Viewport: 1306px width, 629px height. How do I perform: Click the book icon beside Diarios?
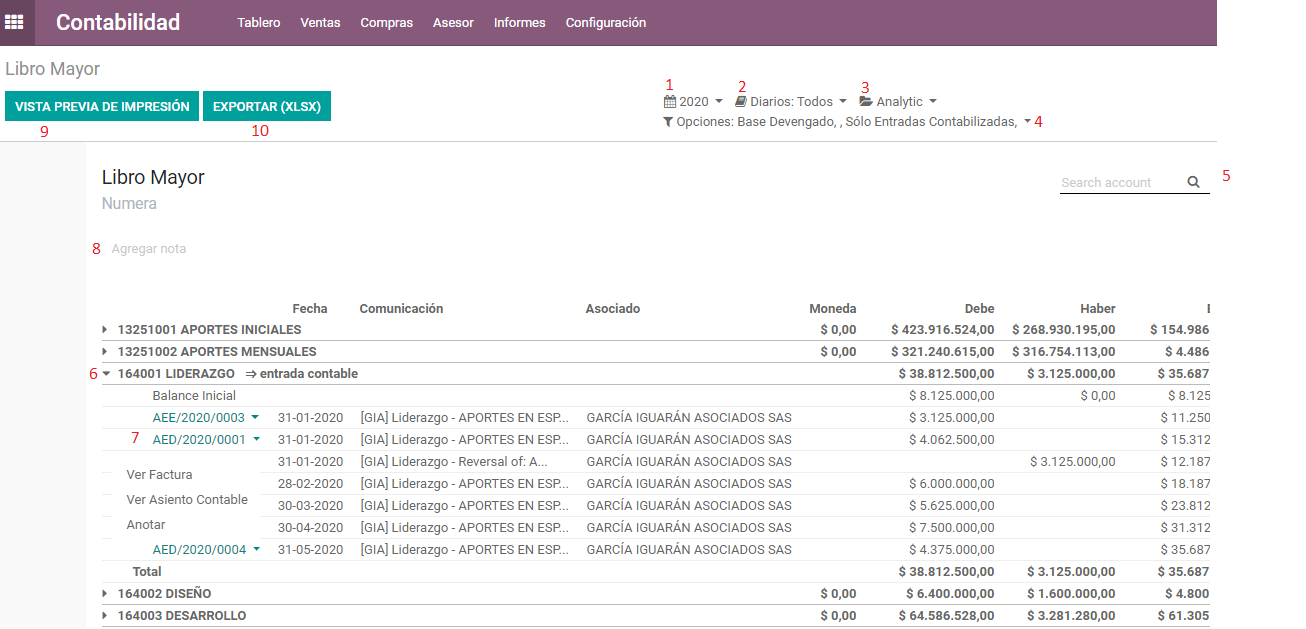(741, 101)
